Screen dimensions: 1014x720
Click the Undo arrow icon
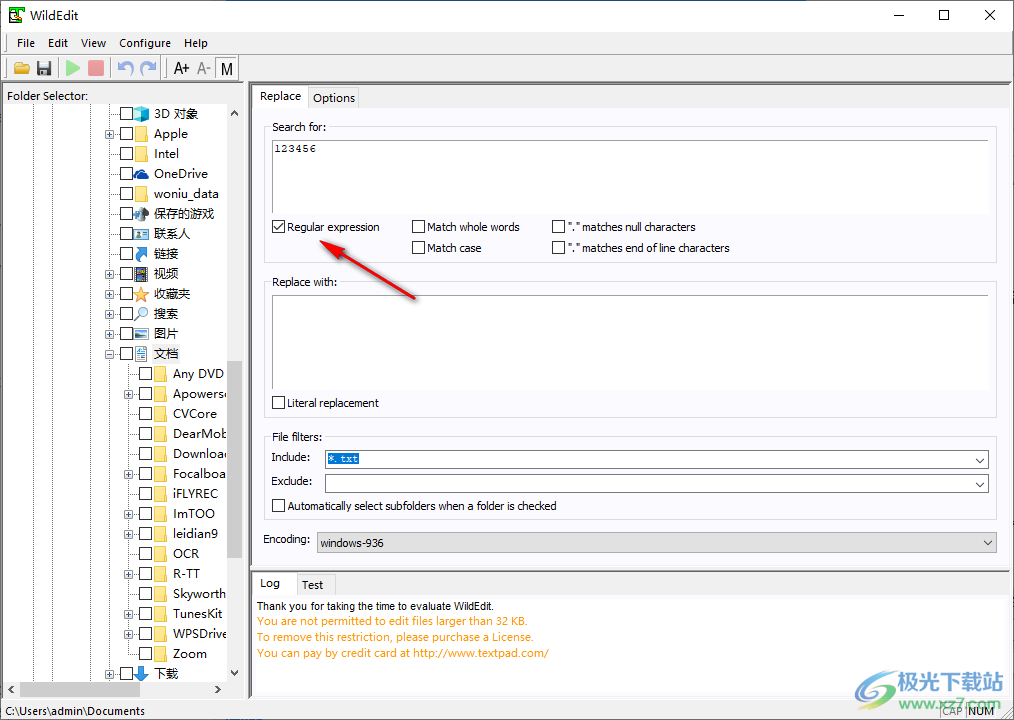pos(125,68)
